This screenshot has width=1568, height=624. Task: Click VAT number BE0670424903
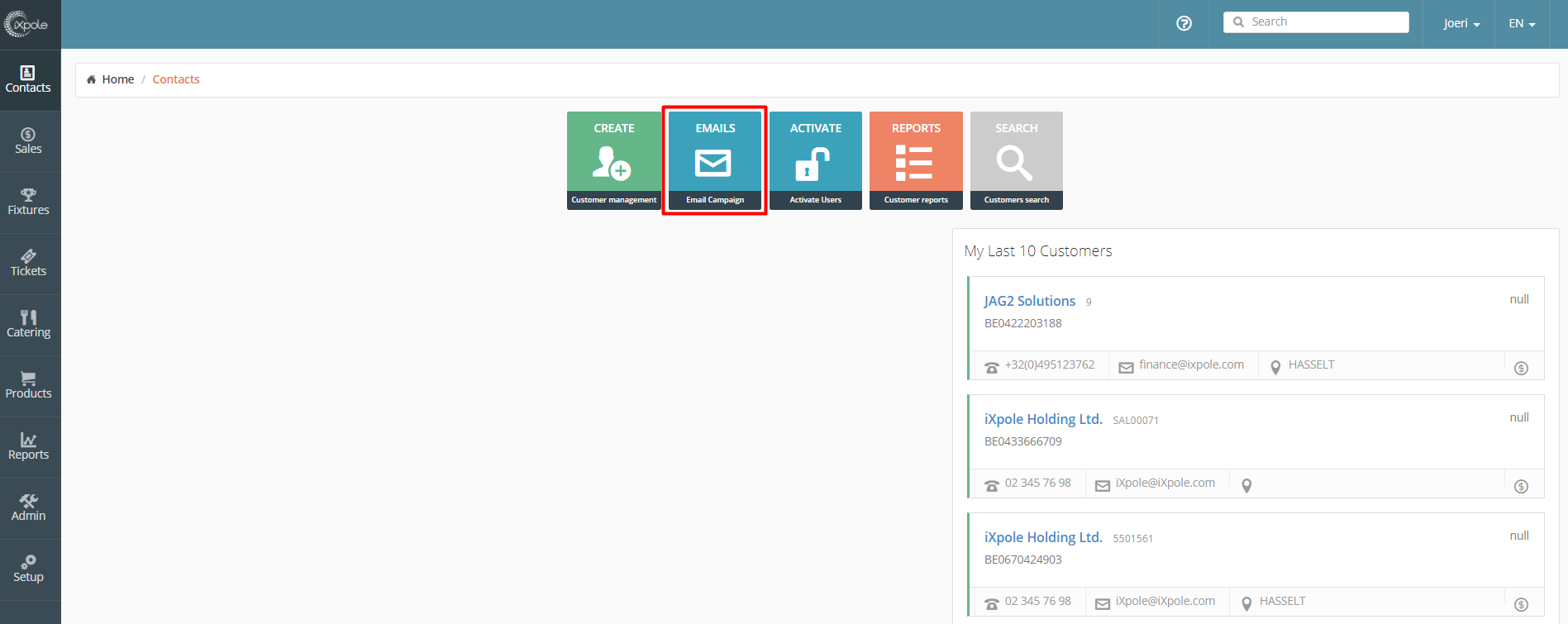click(1022, 560)
